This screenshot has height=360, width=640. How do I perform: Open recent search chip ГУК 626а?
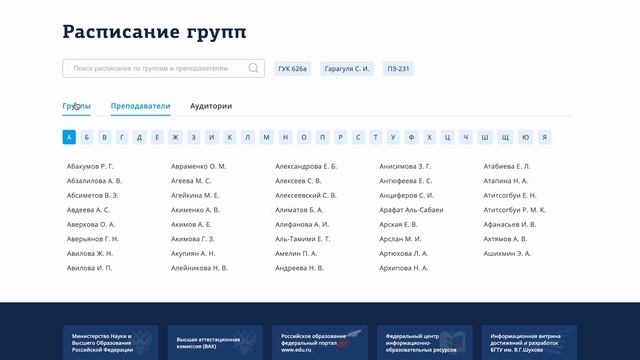click(292, 69)
